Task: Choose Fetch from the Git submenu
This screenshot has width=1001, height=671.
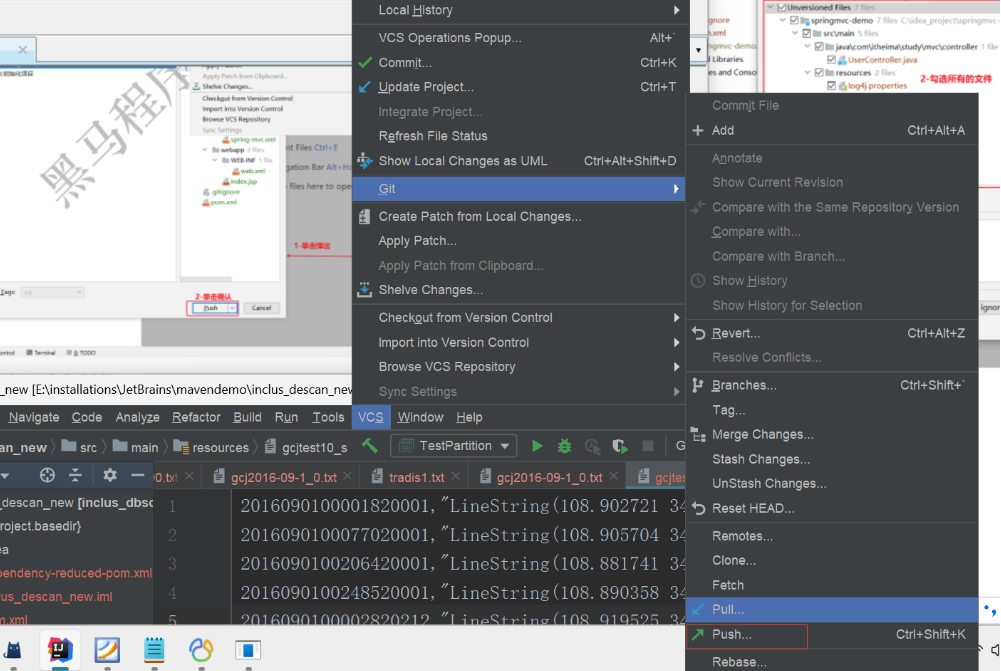Action: pyautogui.click(x=728, y=585)
